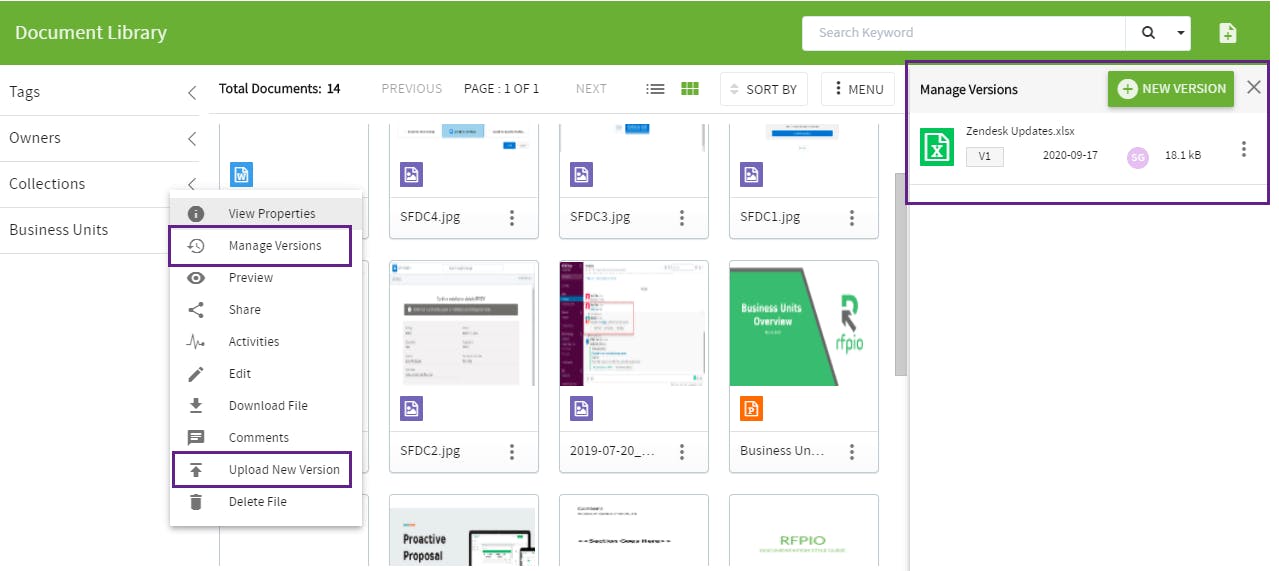Switch to list view
The width and height of the screenshot is (1279, 571).
click(x=655, y=89)
